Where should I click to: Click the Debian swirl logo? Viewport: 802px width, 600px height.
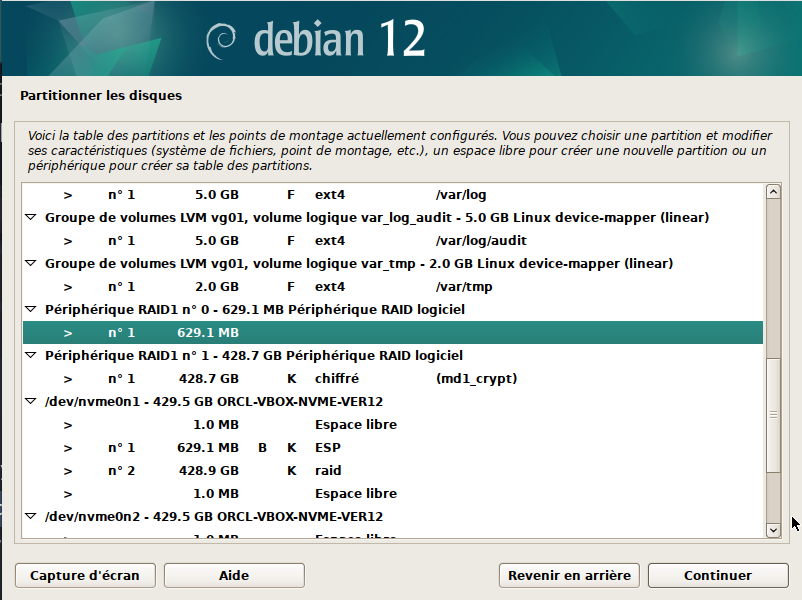pos(221,41)
